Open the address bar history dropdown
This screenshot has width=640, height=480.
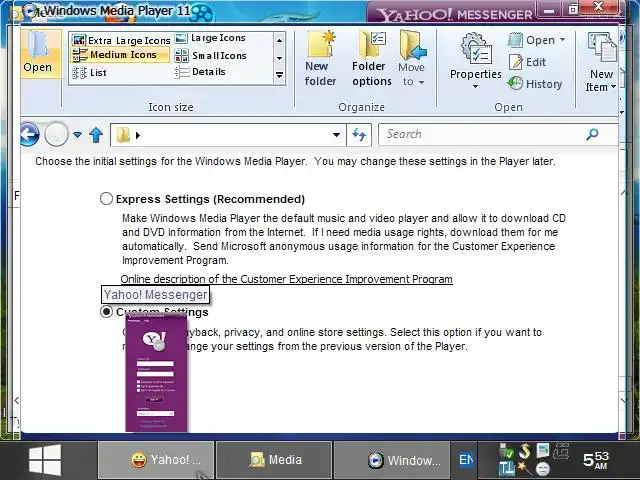(336, 135)
